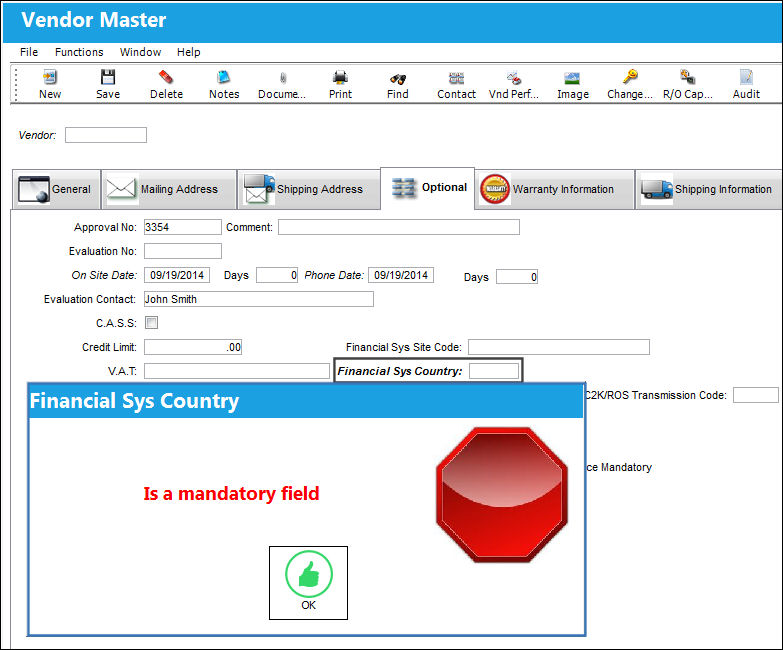Click Days field beside Phone Date
783x650 pixels.
tap(517, 277)
